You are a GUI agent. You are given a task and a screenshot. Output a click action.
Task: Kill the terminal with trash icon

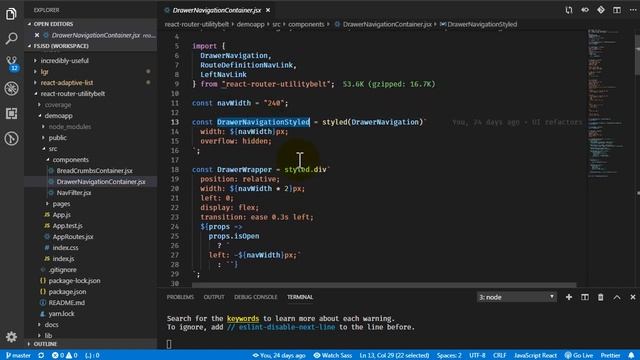pos(600,297)
